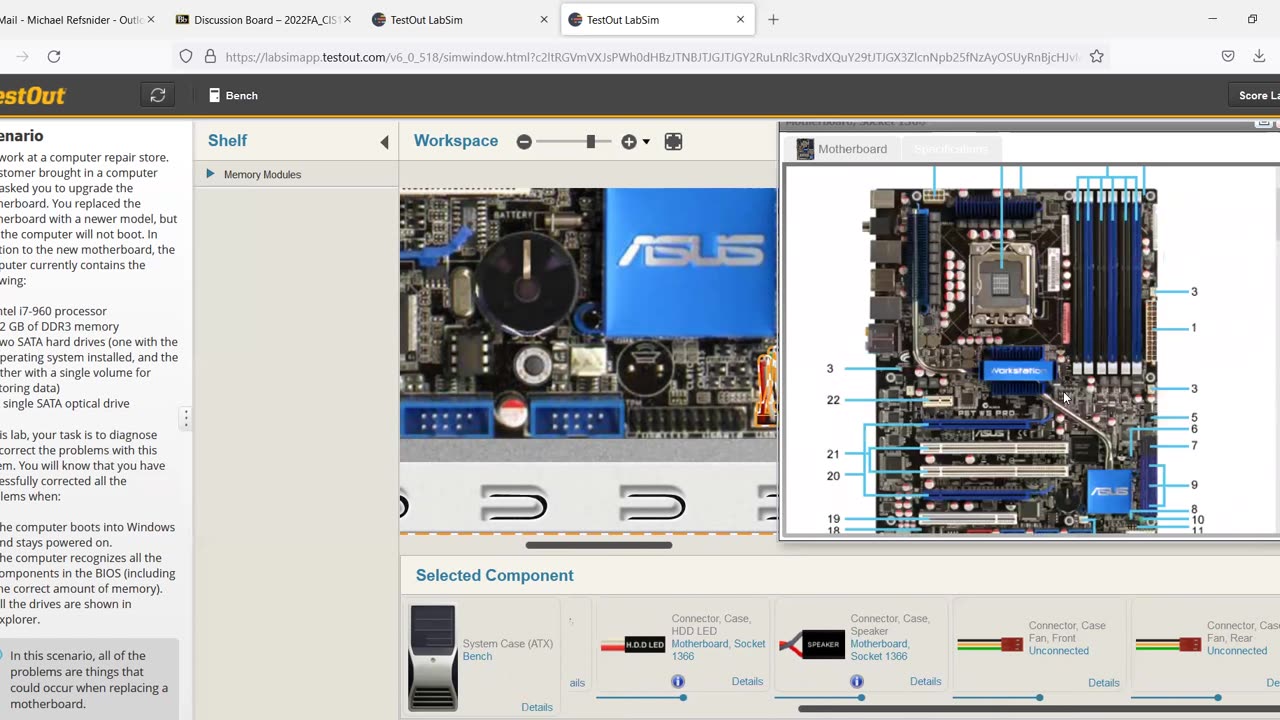
Task: Click Bench link under System Case
Action: [477, 656]
